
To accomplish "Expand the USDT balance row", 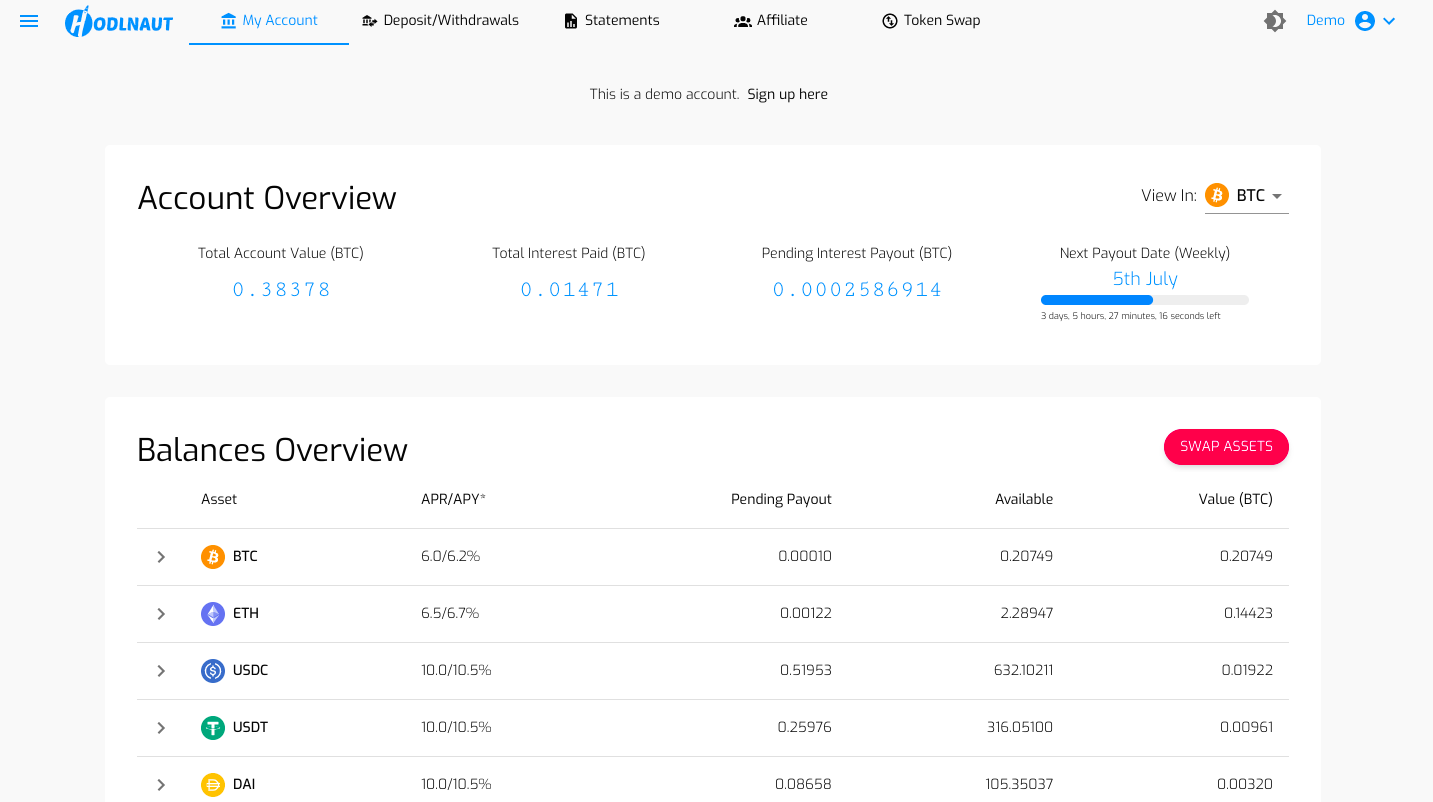I will [161, 728].
